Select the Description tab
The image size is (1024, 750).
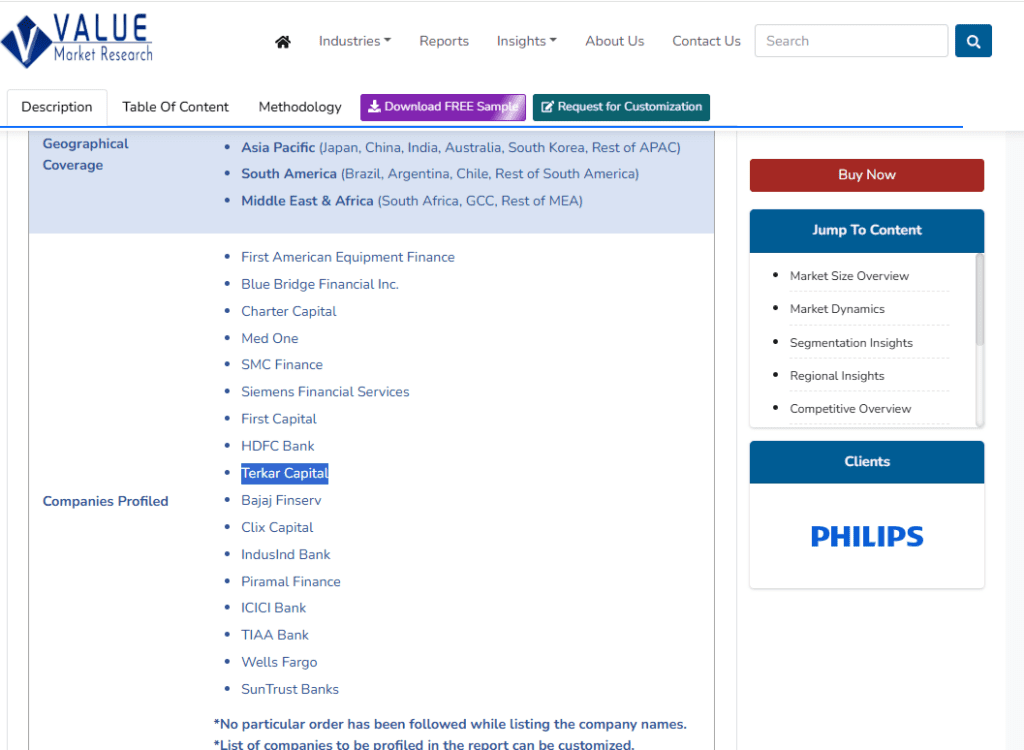click(x=57, y=107)
